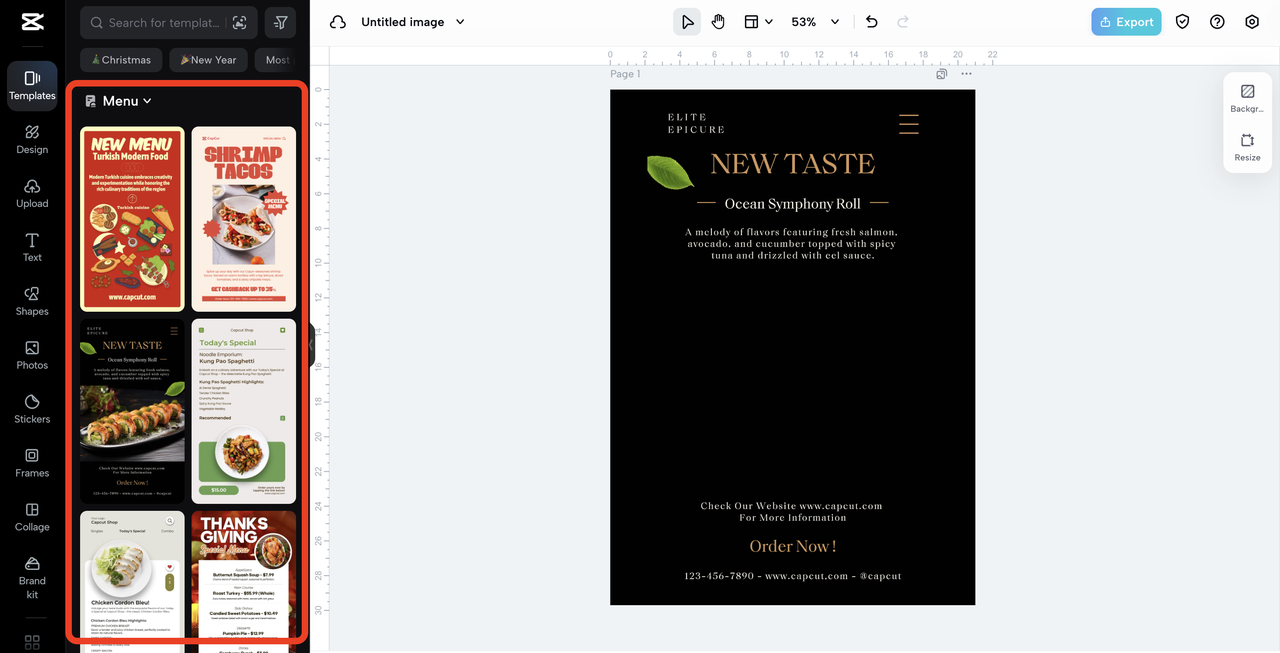
Task: Open the Design sidebar tab
Action: click(x=32, y=140)
